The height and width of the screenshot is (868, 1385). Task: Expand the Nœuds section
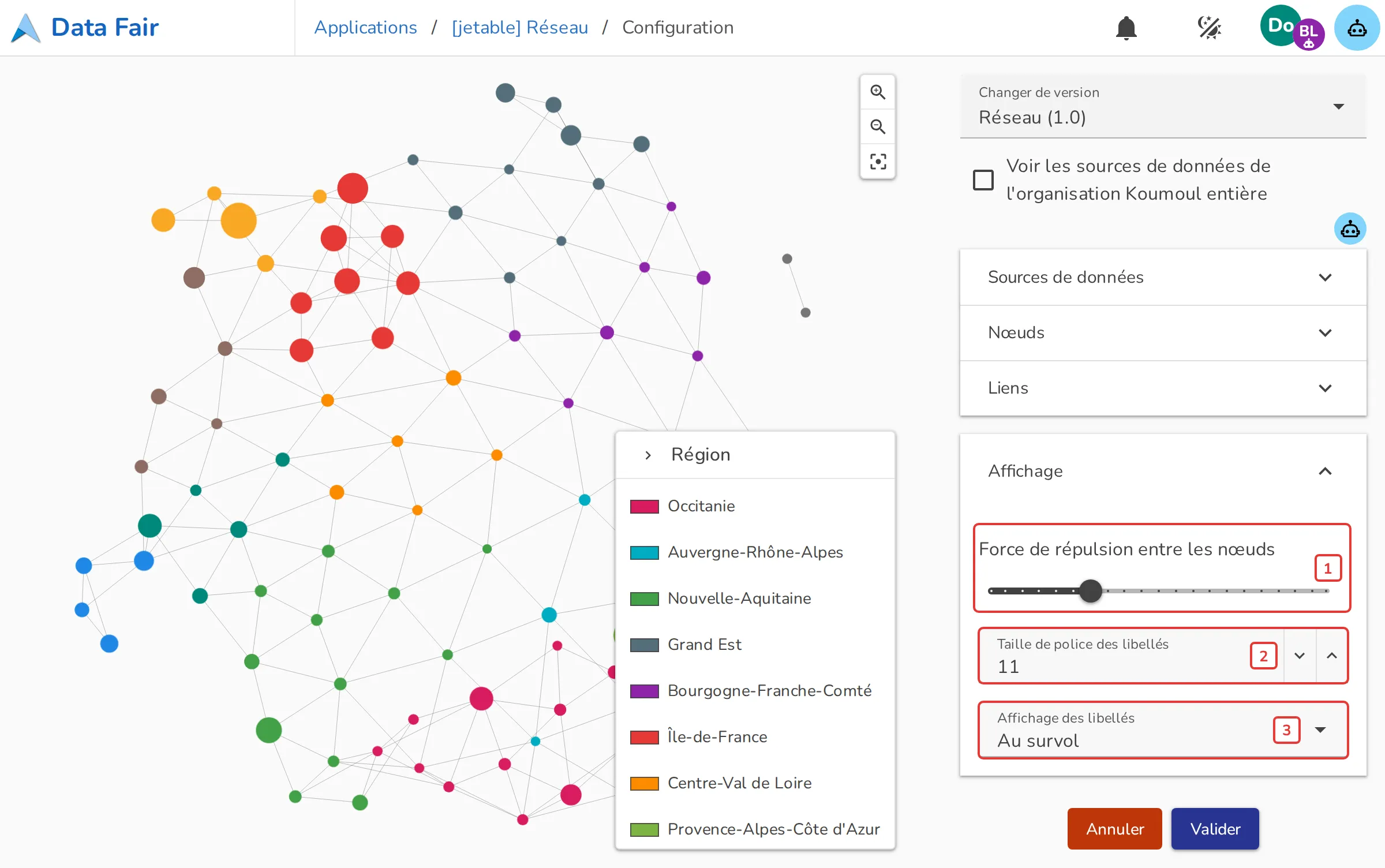(x=1163, y=332)
